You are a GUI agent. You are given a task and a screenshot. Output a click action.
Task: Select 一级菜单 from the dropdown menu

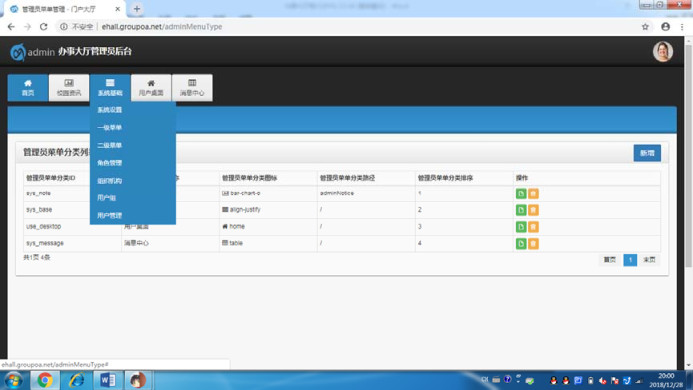pyautogui.click(x=110, y=127)
